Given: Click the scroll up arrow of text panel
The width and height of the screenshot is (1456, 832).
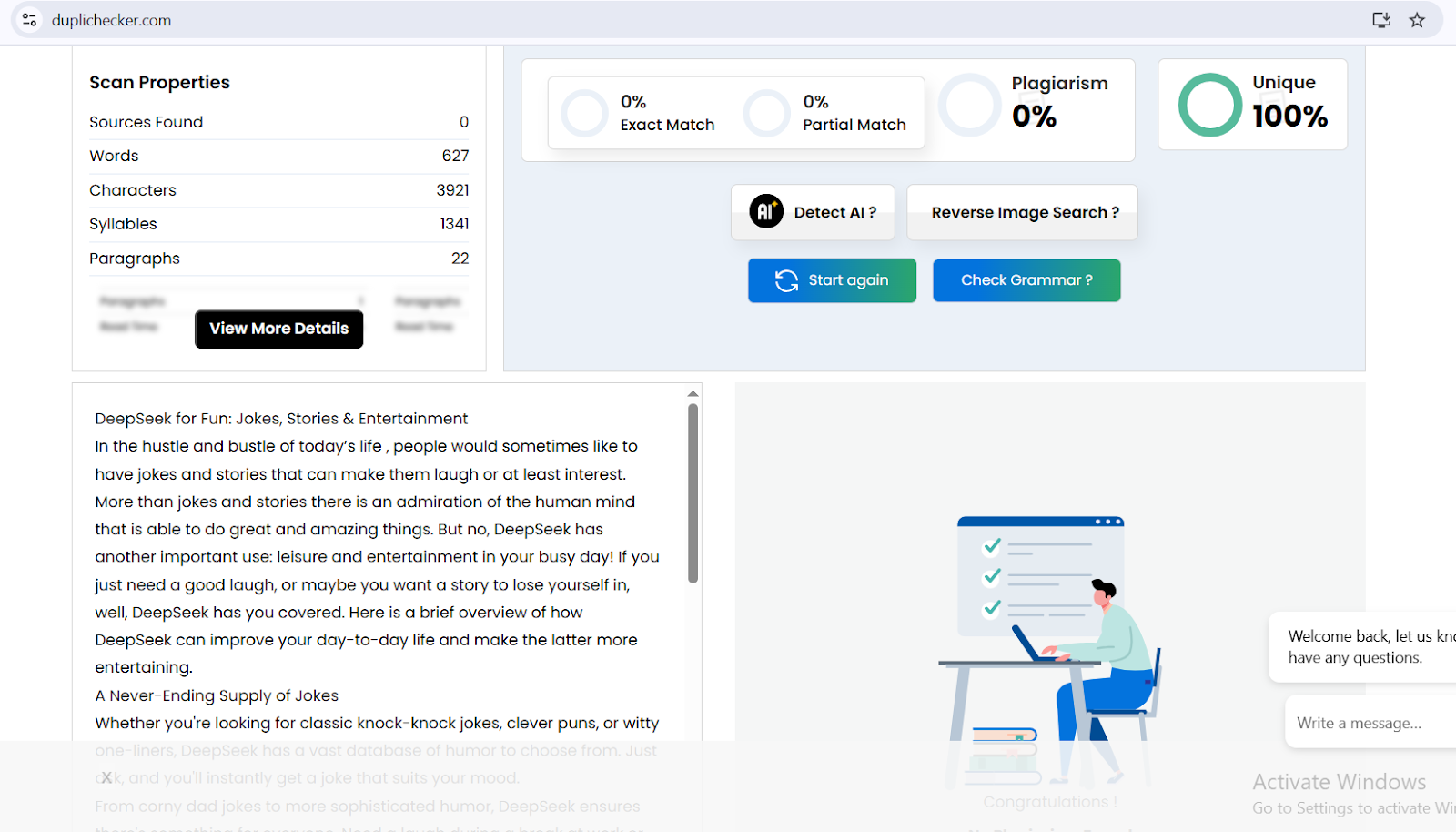Looking at the screenshot, I should click(693, 394).
